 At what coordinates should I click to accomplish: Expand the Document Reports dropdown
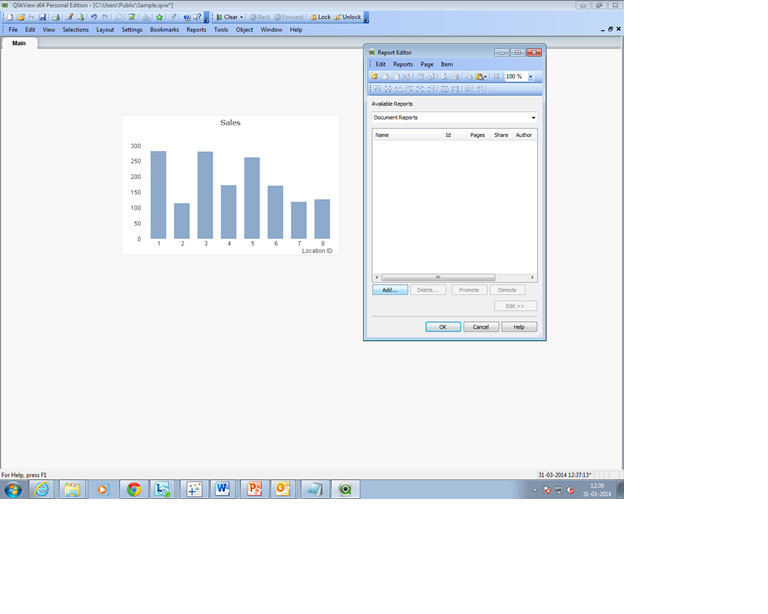[x=533, y=118]
